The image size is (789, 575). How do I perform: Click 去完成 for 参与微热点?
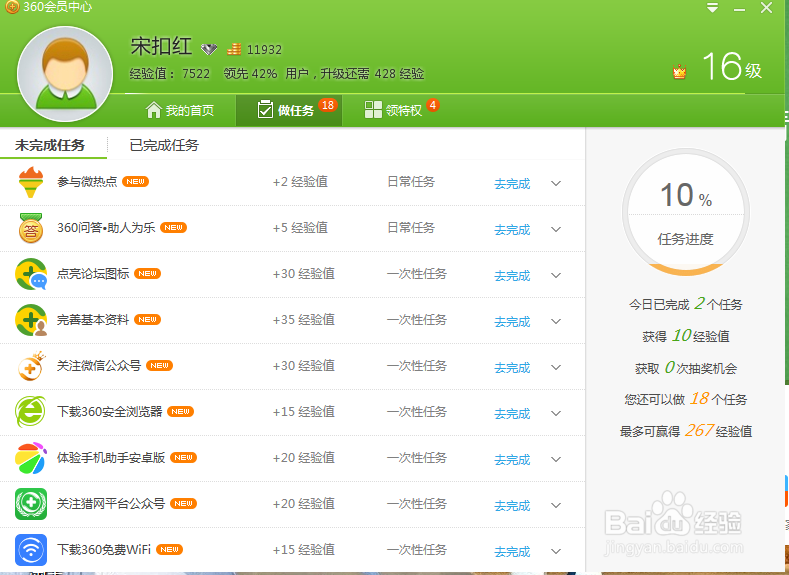[512, 184]
